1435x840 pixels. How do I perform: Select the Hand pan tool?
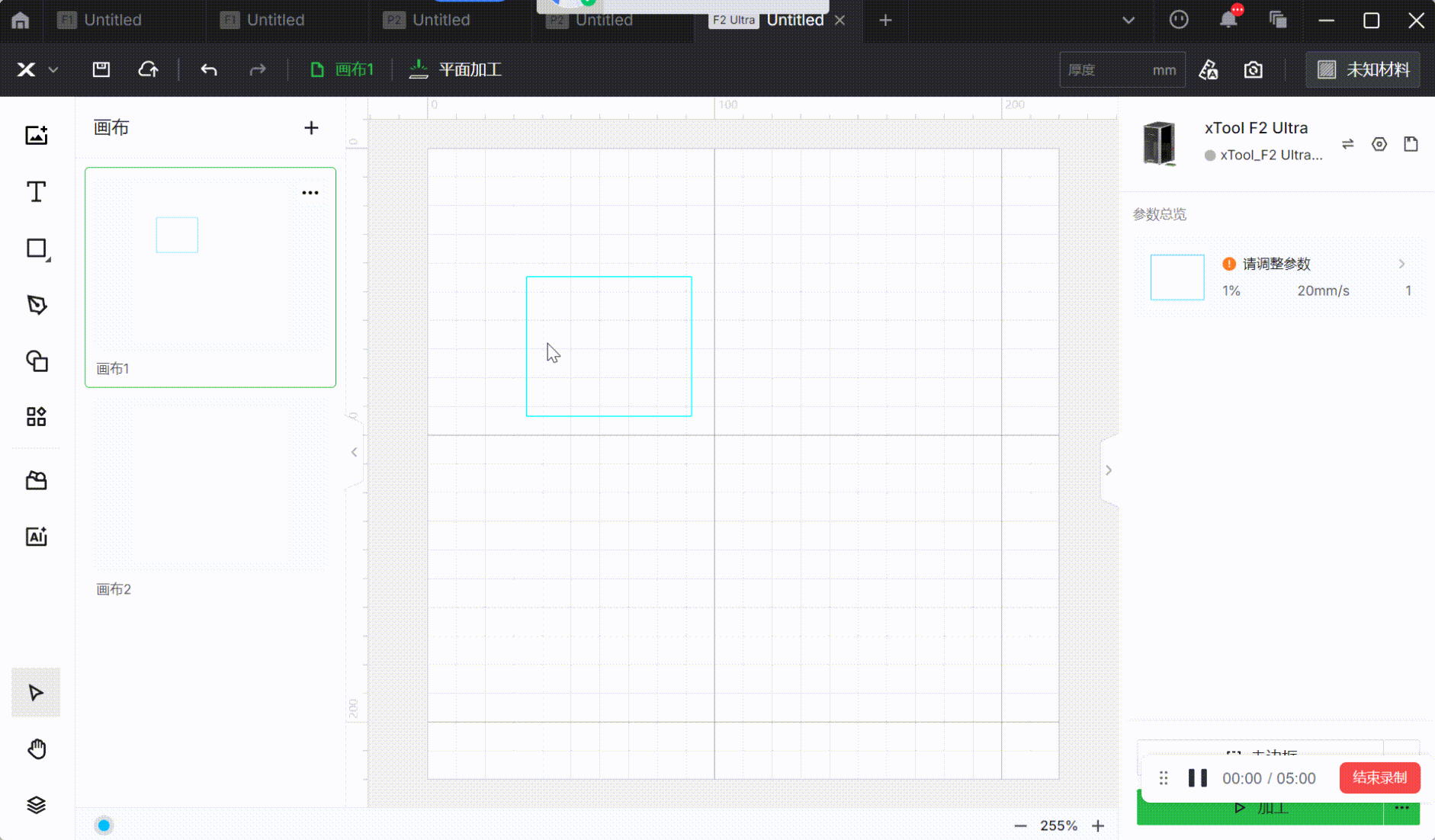[36, 749]
